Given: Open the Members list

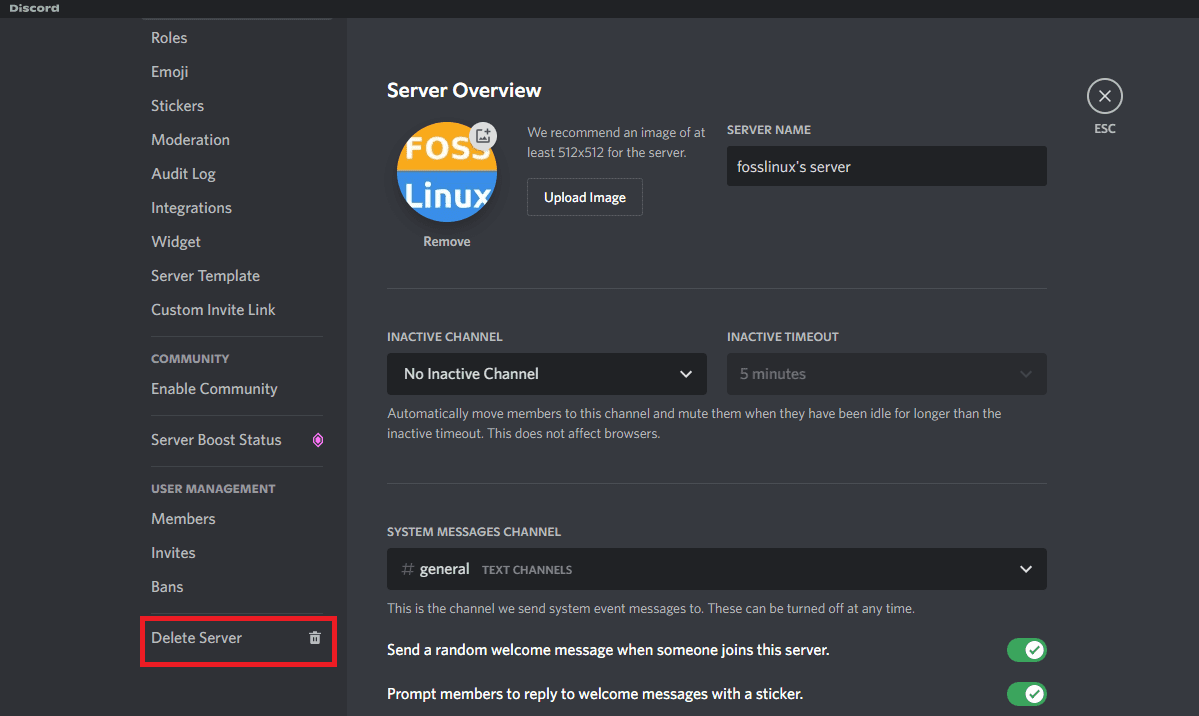Looking at the screenshot, I should (184, 519).
